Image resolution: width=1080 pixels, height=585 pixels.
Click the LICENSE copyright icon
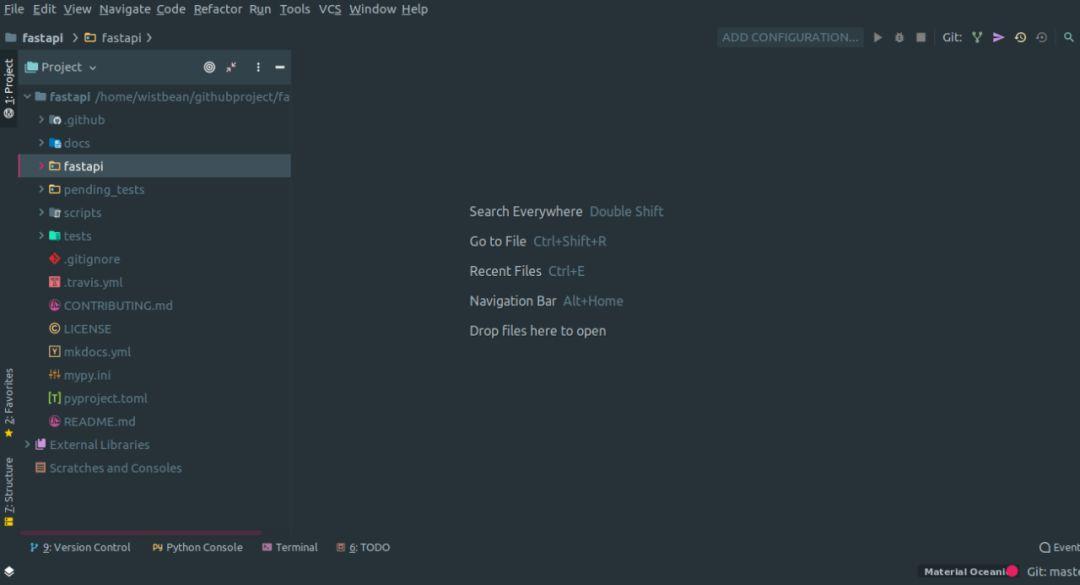pos(54,329)
